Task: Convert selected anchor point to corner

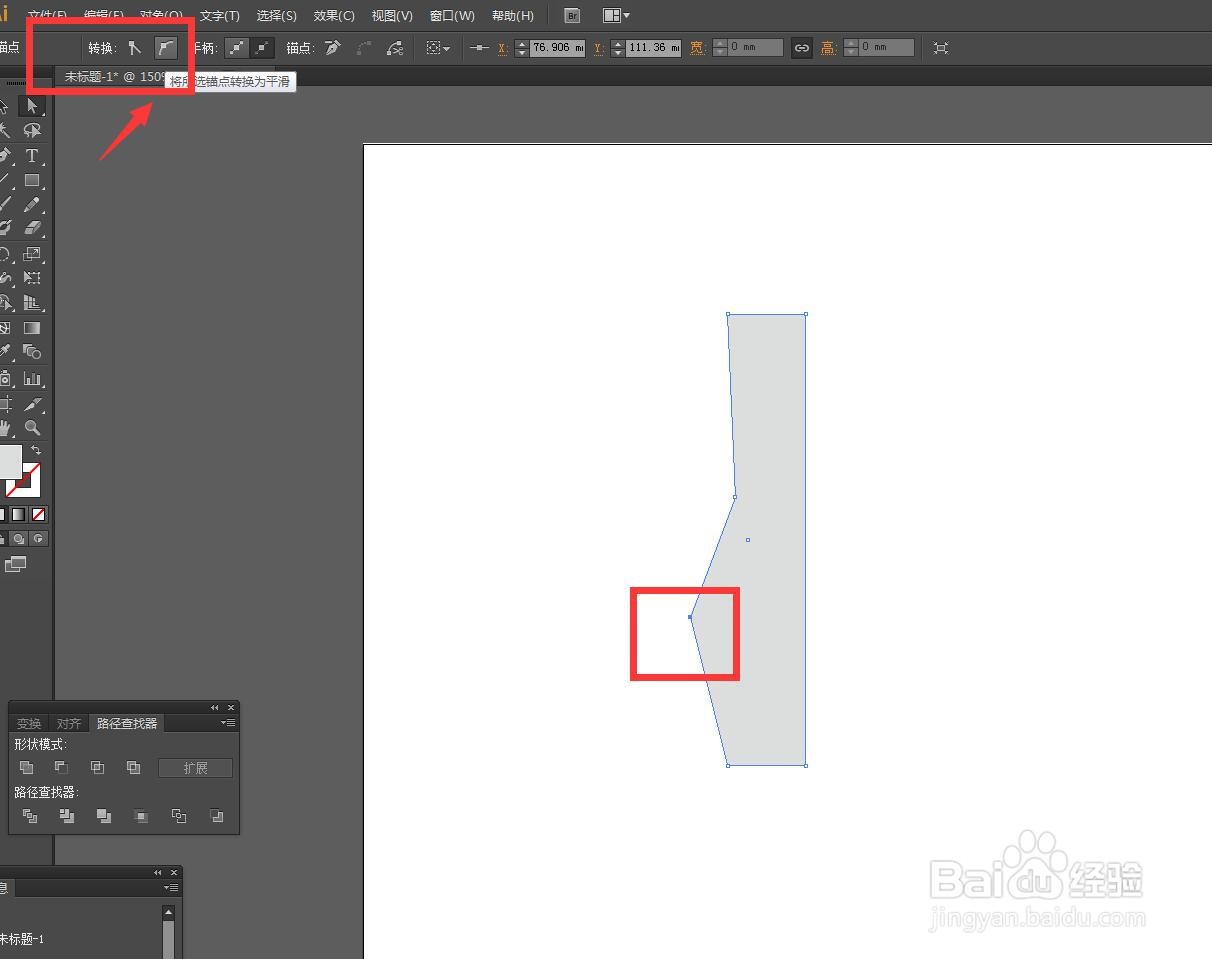Action: (x=136, y=47)
